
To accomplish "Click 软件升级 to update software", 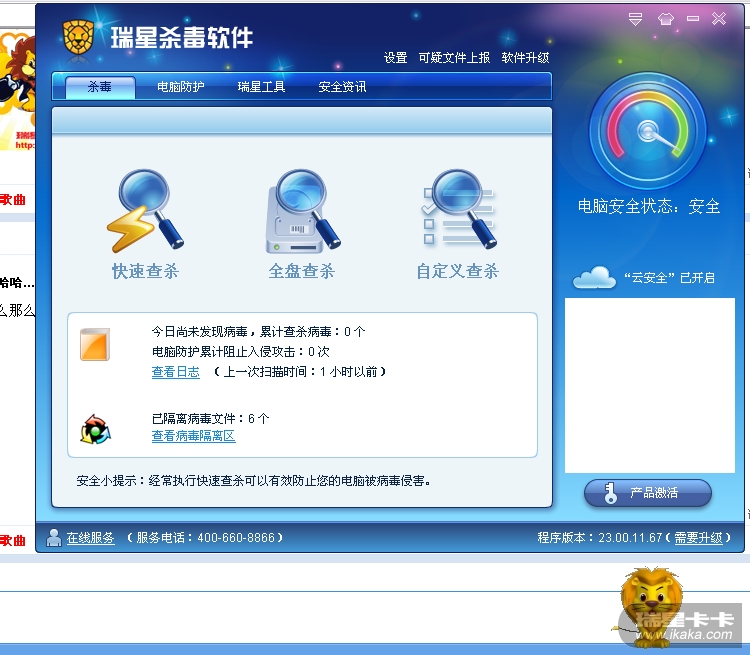I will [x=525, y=58].
